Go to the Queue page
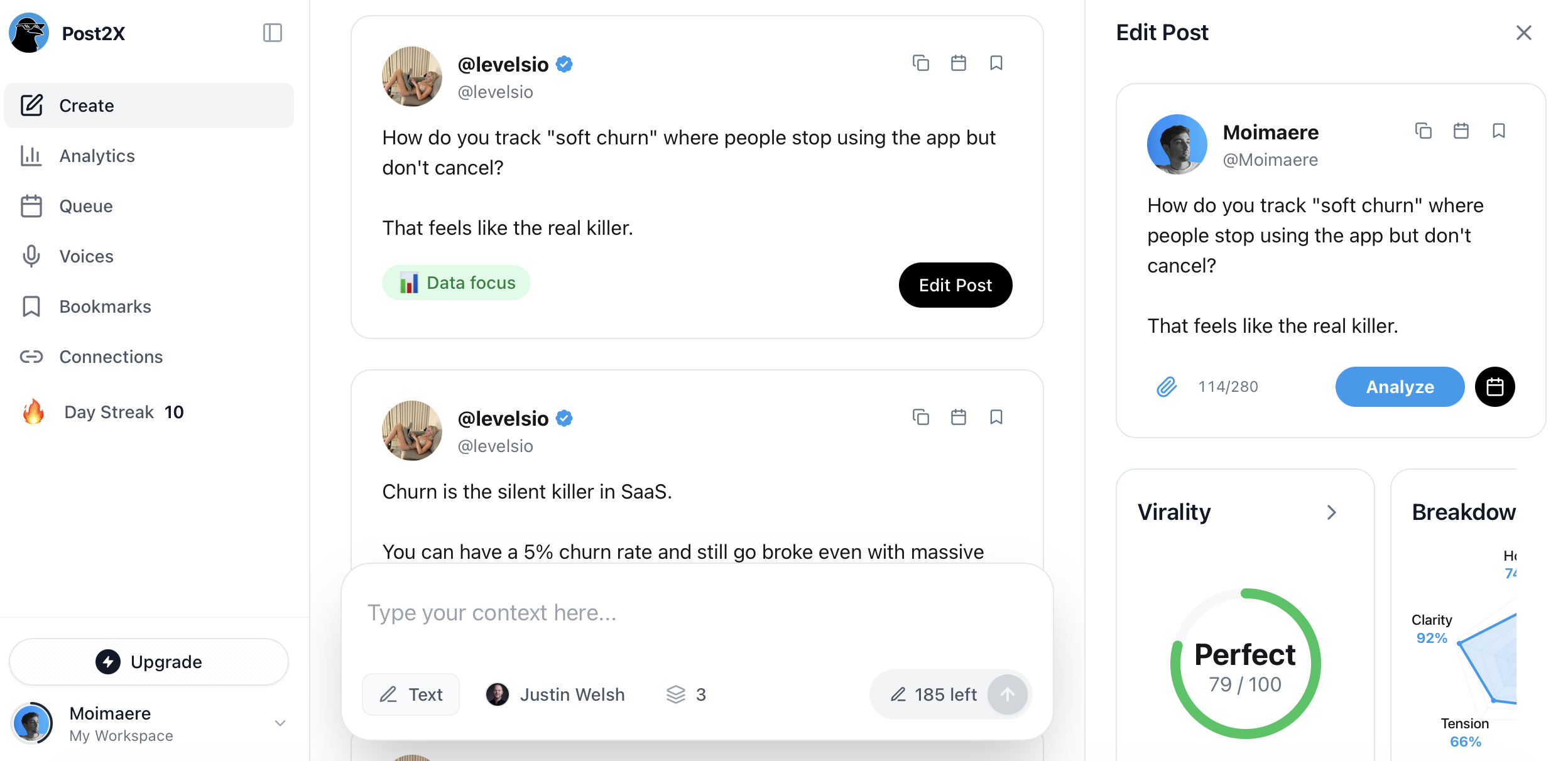The image size is (1568, 761). pos(86,206)
